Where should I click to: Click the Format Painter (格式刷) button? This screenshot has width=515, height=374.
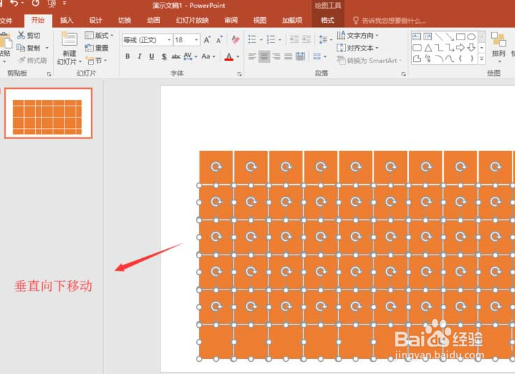click(x=32, y=60)
